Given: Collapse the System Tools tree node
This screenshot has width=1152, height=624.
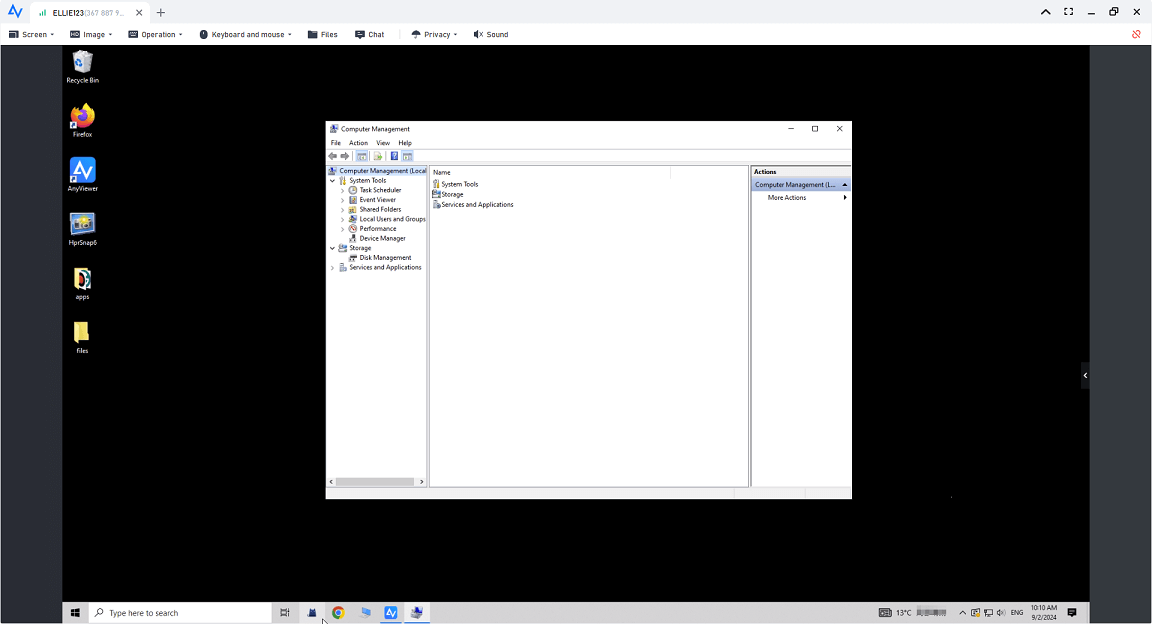Looking at the screenshot, I should (332, 181).
